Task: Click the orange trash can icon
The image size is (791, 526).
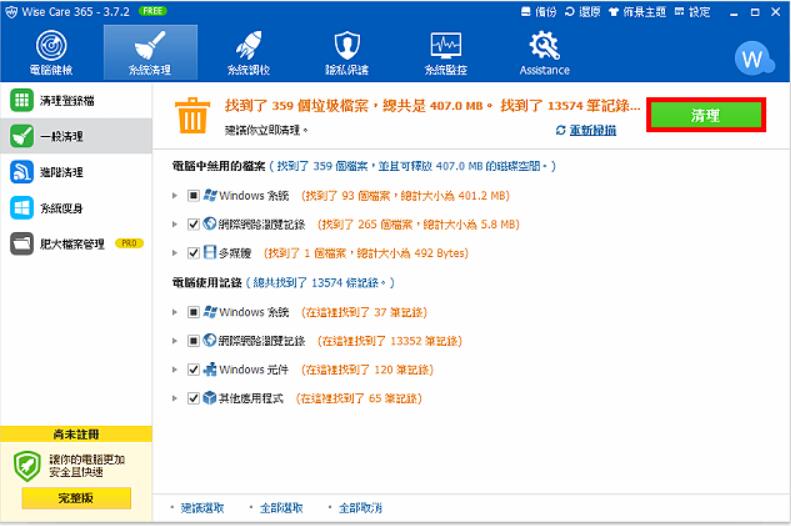Action: coord(192,115)
